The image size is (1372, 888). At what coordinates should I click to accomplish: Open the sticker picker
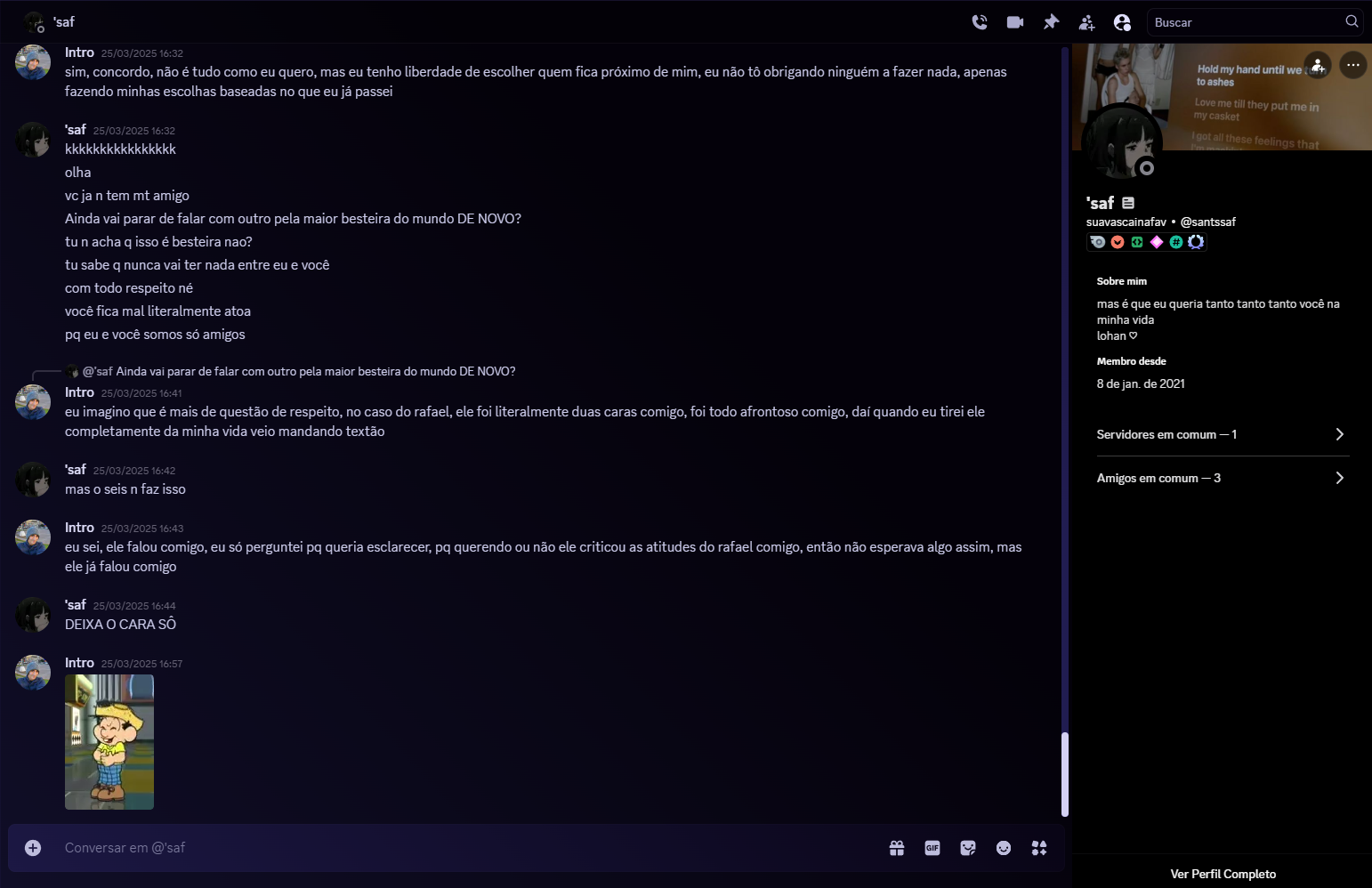(968, 848)
